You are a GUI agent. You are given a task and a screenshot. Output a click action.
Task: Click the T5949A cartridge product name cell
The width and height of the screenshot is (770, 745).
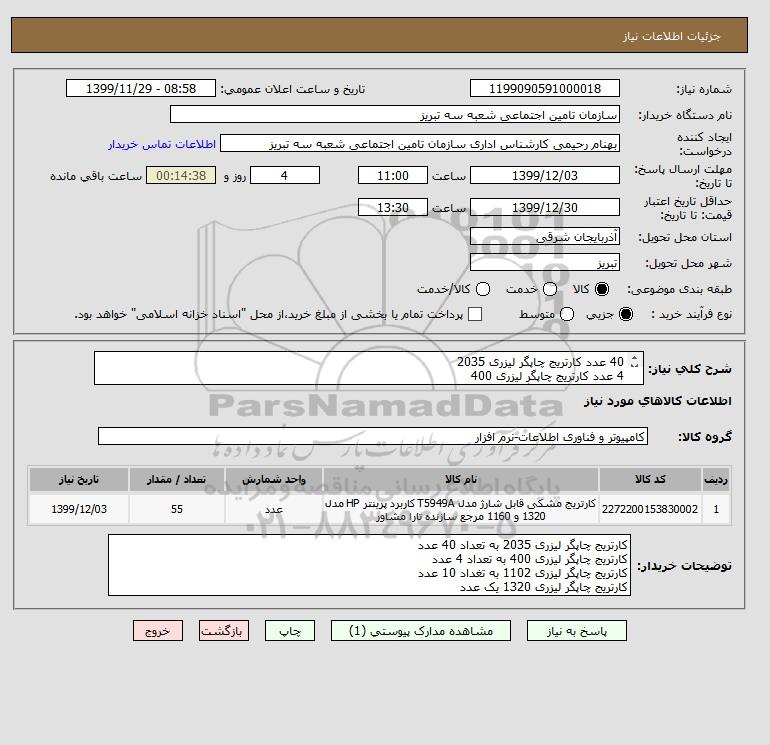click(x=461, y=509)
